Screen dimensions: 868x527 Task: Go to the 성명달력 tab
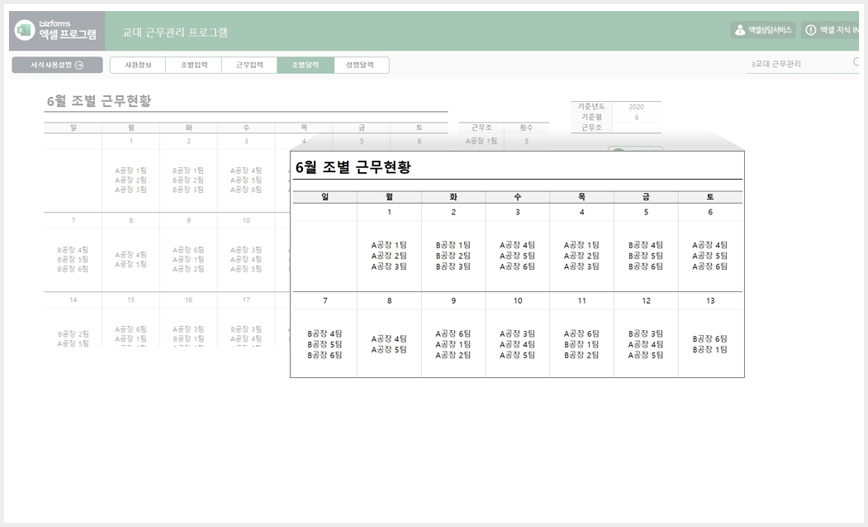click(360, 65)
